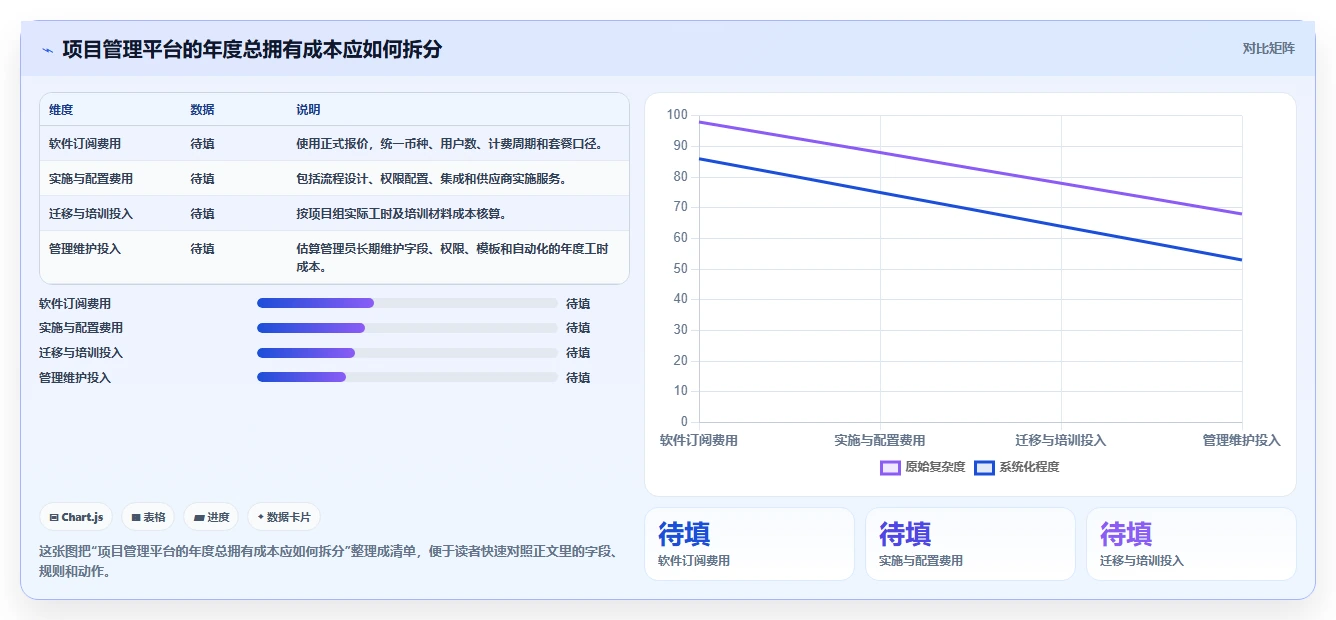Click the 软件订阅费用 progress bar
The width and height of the screenshot is (1336, 620).
pyautogui.click(x=407, y=303)
